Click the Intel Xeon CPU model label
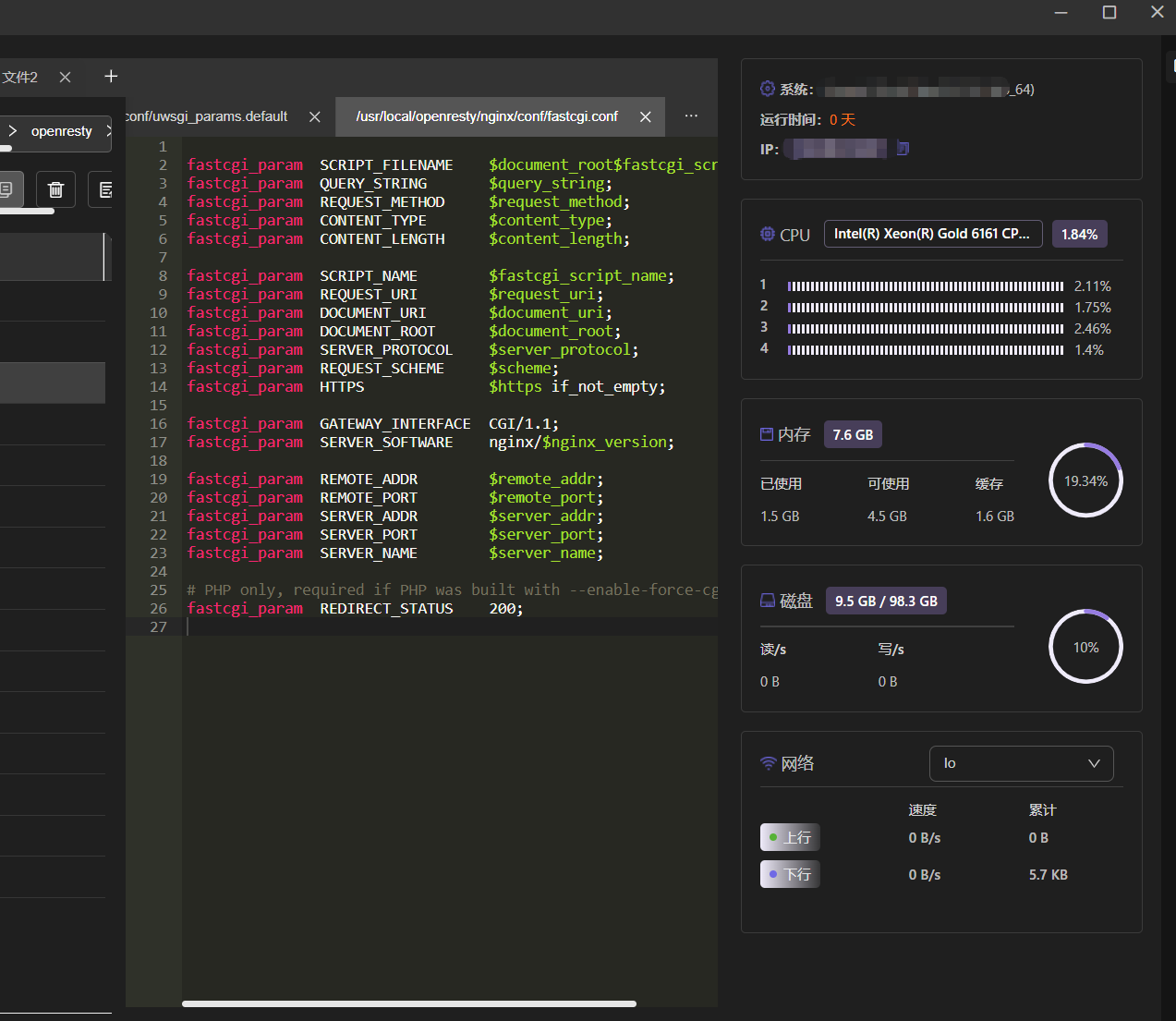This screenshot has height=1021, width=1176. 933,234
